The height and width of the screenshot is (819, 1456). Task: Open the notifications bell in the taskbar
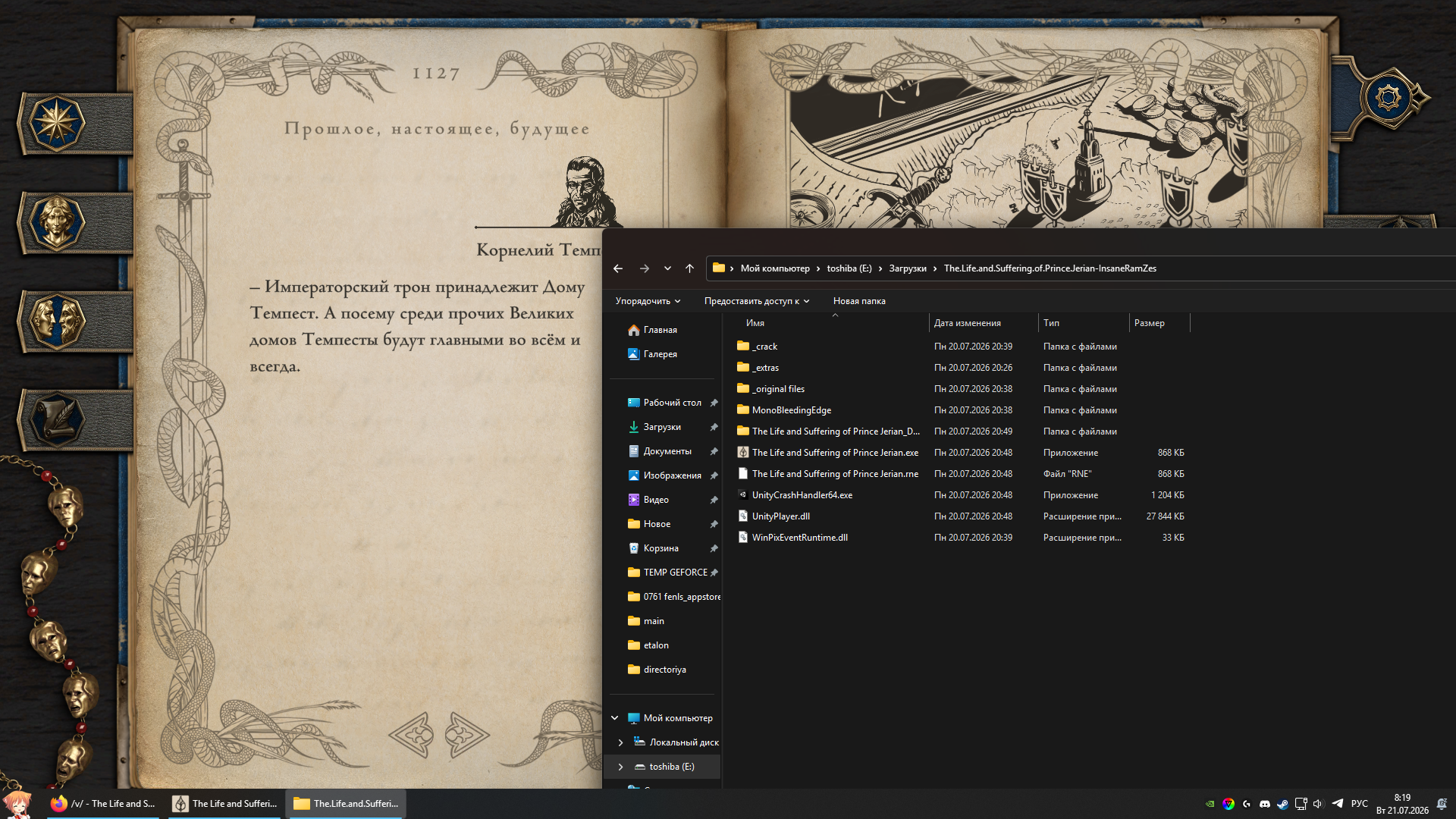pos(1442,804)
